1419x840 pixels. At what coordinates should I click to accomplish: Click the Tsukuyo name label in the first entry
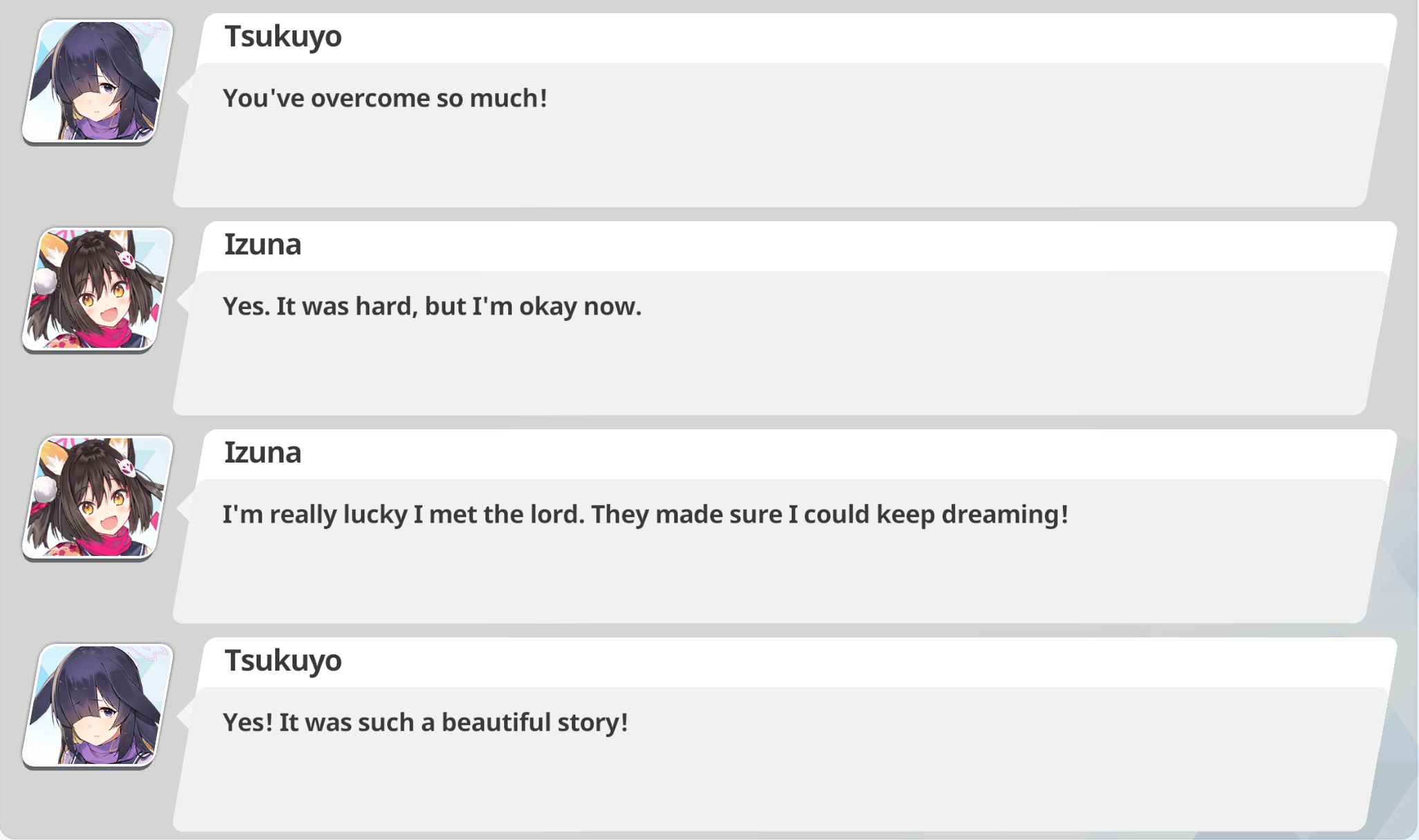pos(283,37)
